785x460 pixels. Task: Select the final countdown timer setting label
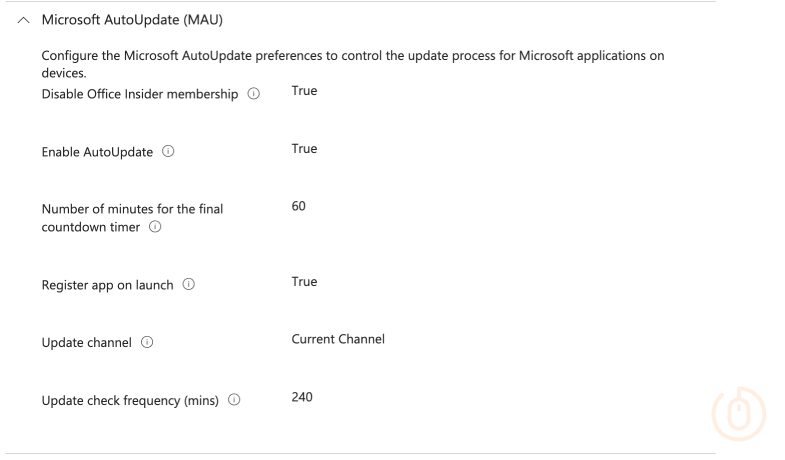132,217
